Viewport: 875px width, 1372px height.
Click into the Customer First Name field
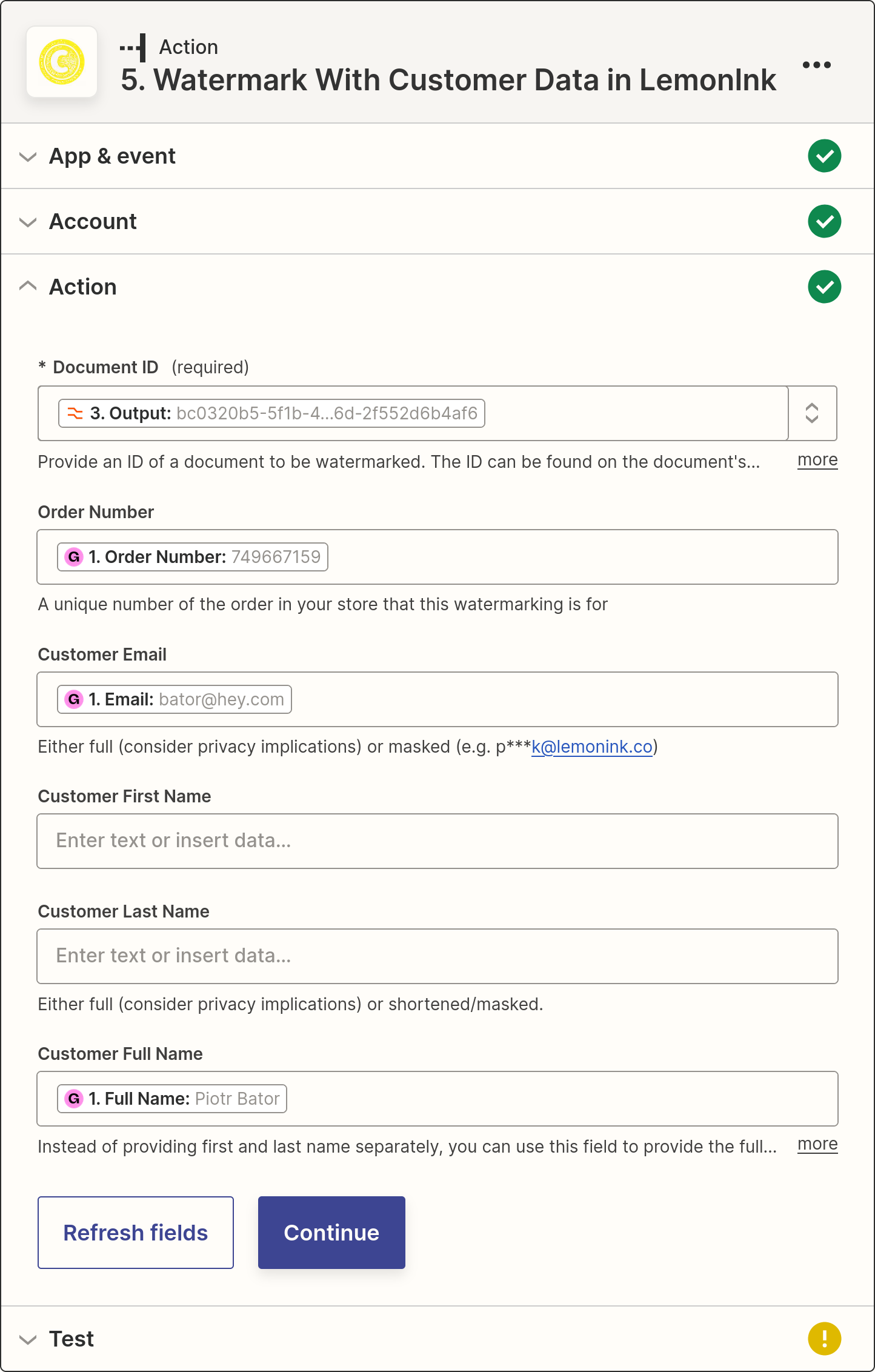[x=438, y=841]
